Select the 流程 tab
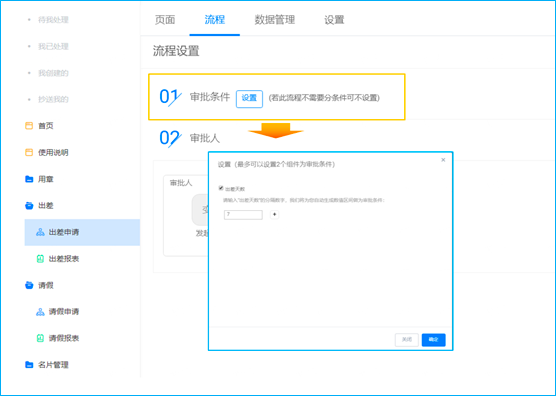This screenshot has height=396, width=556. pos(215,20)
